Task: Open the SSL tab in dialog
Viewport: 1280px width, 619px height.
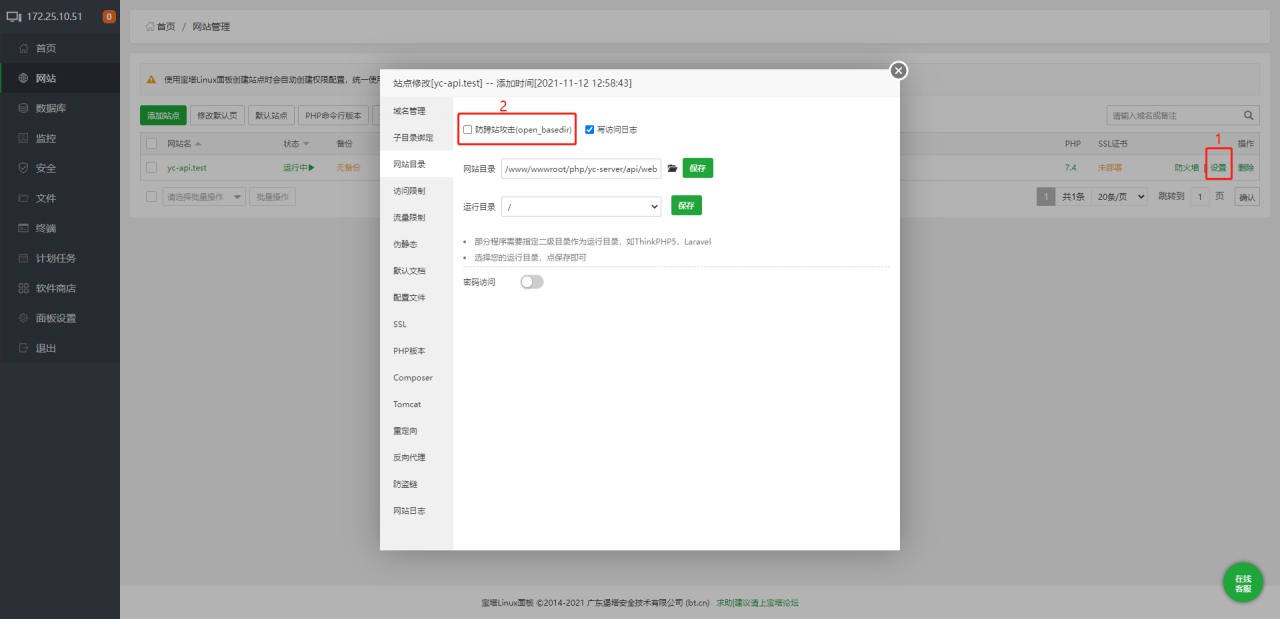Action: coord(400,324)
